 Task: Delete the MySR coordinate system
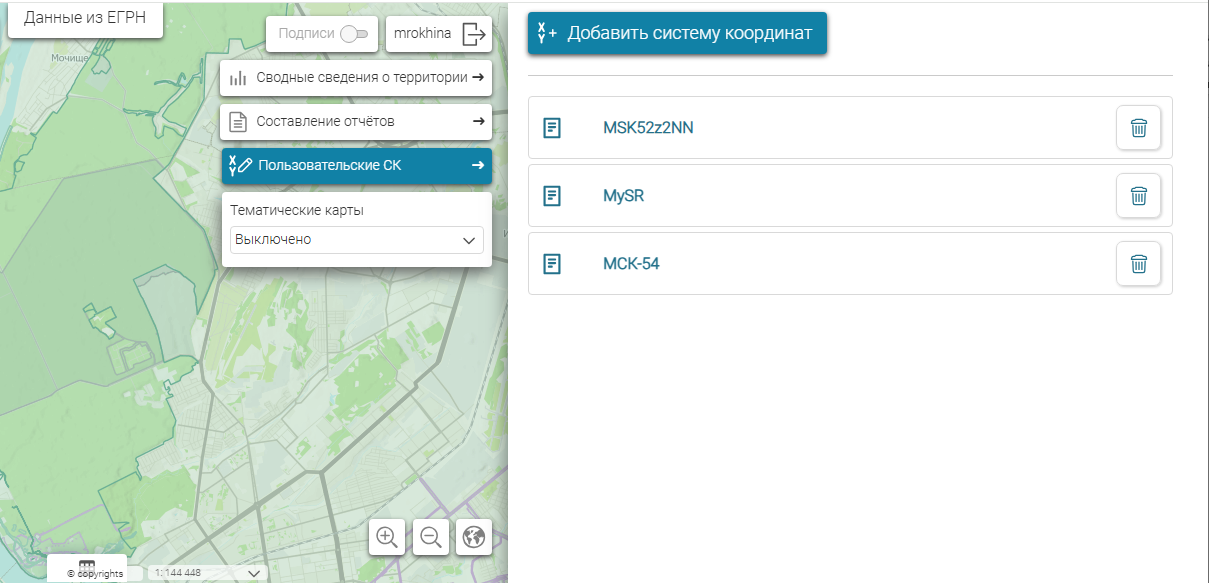[x=1138, y=196]
